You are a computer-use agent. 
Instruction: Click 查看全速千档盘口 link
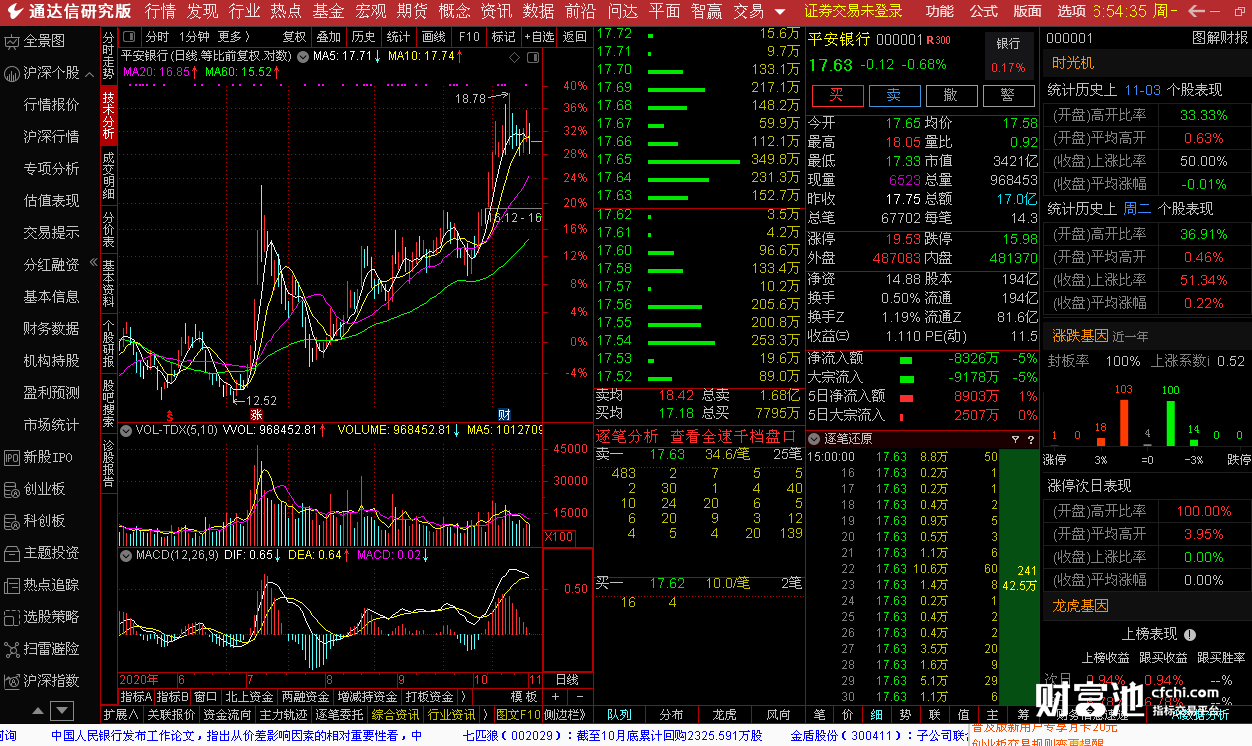[x=733, y=437]
